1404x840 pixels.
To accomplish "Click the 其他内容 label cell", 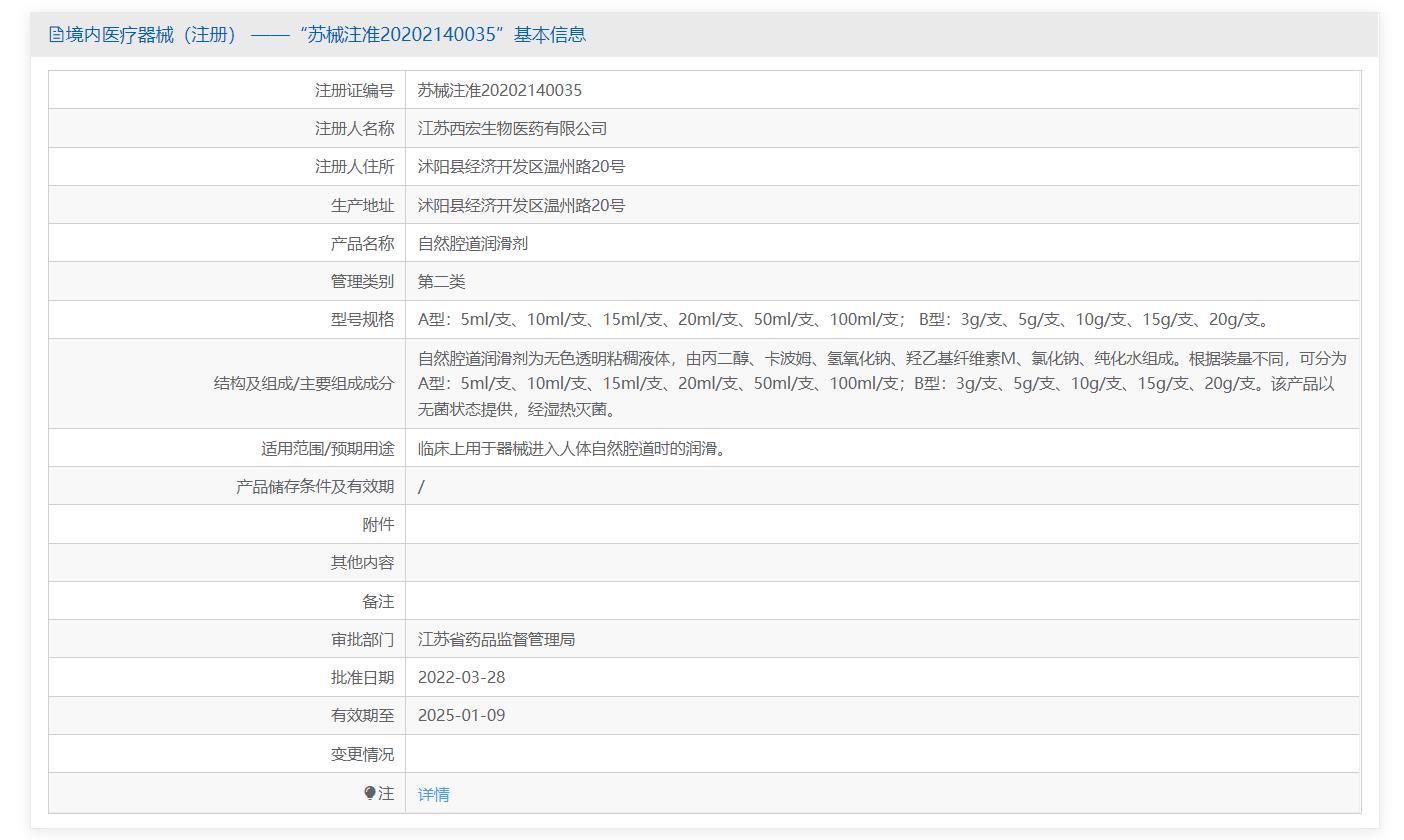I will pyautogui.click(x=227, y=562).
